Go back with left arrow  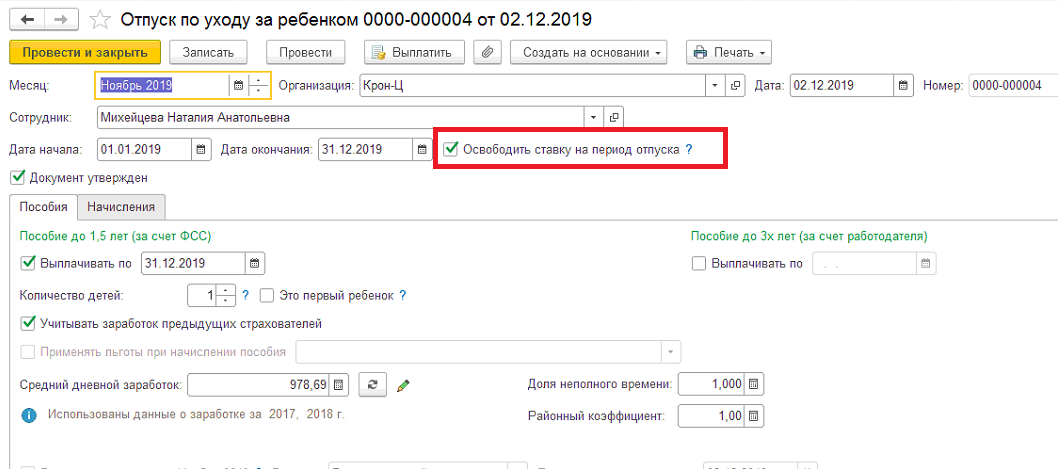pyautogui.click(x=28, y=20)
